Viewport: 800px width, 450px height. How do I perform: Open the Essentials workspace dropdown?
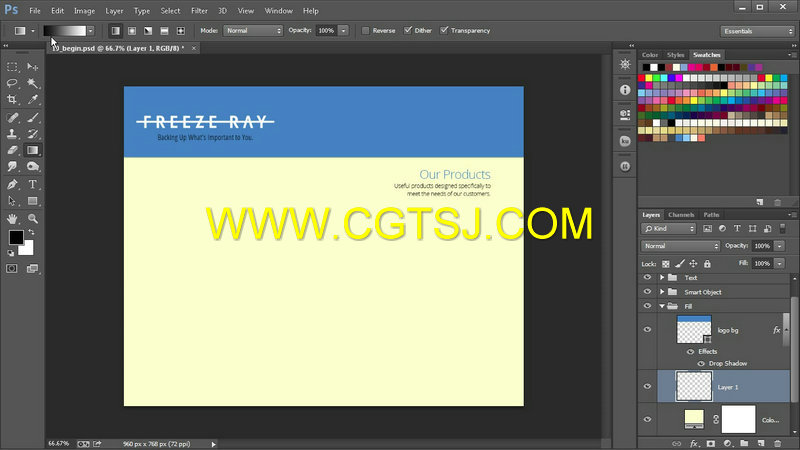click(x=758, y=31)
